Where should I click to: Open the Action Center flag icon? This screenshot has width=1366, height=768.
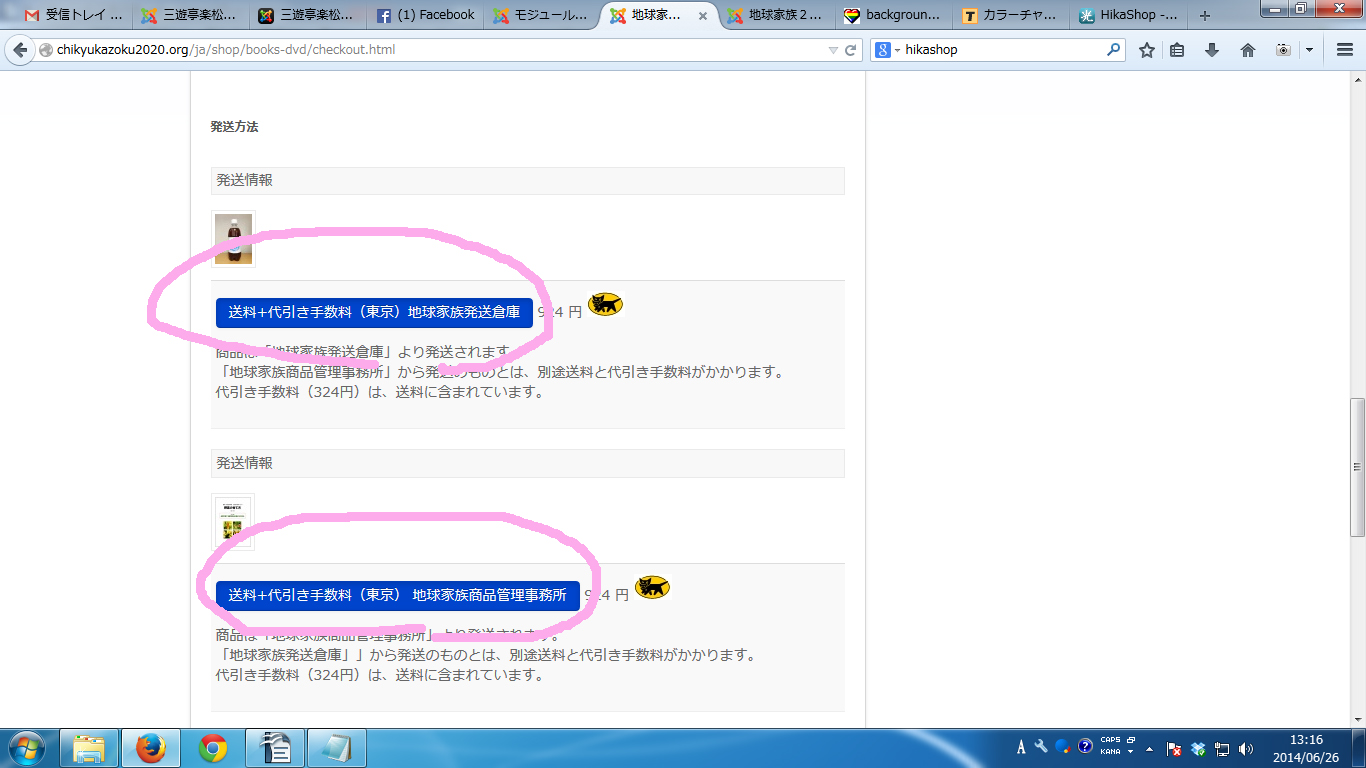1176,749
